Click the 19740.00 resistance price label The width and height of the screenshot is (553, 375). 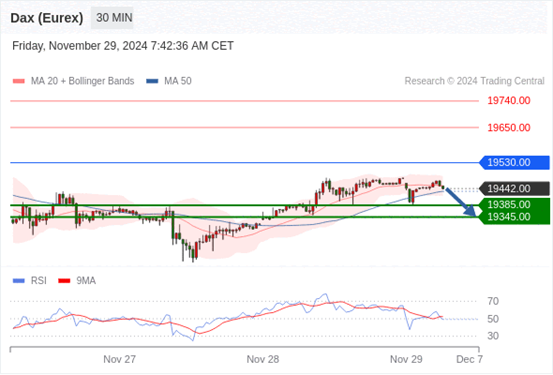click(509, 101)
